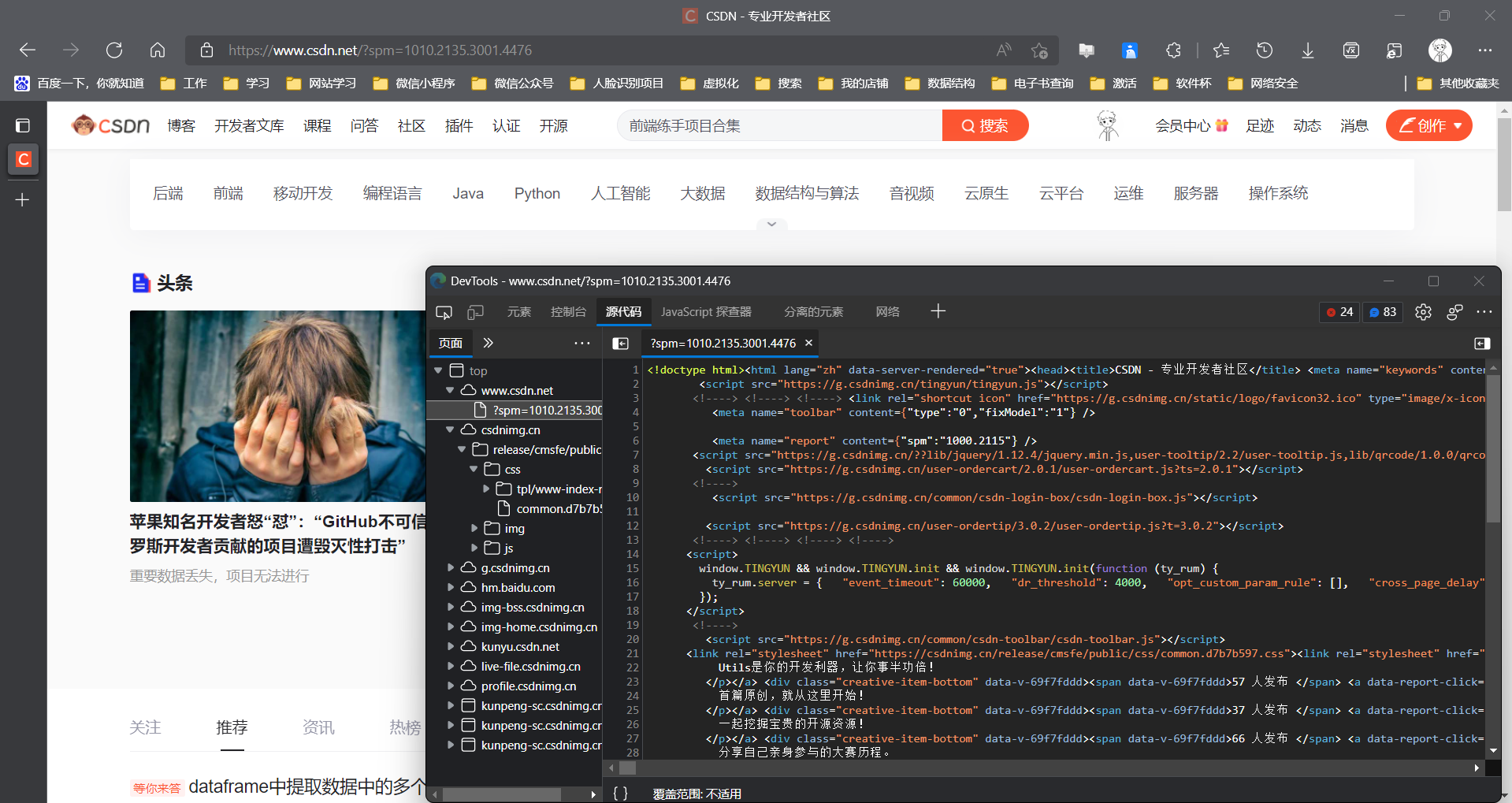Add page to favorites star icon
Screen dimensions: 1512x803
(1039, 50)
